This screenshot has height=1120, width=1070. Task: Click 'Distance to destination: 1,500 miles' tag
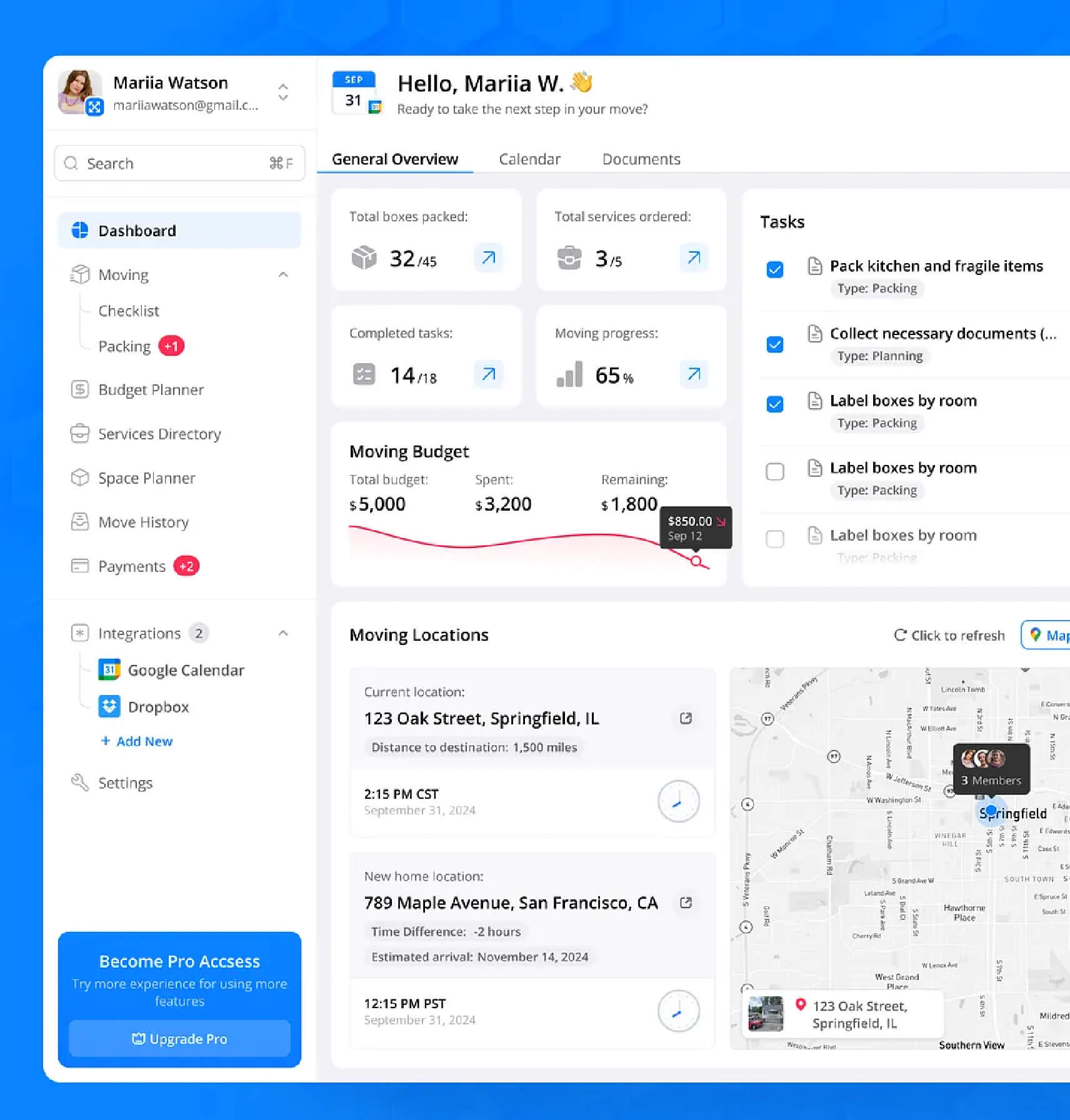pos(474,747)
